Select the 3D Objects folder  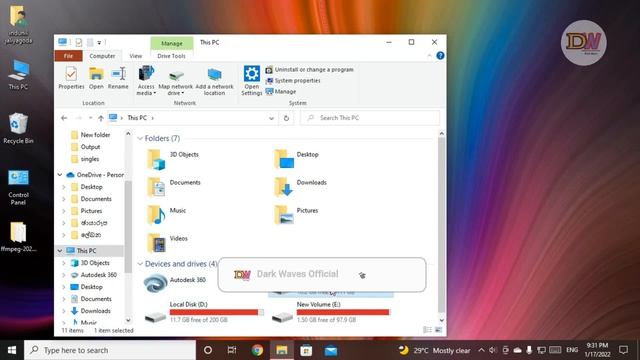[173, 159]
